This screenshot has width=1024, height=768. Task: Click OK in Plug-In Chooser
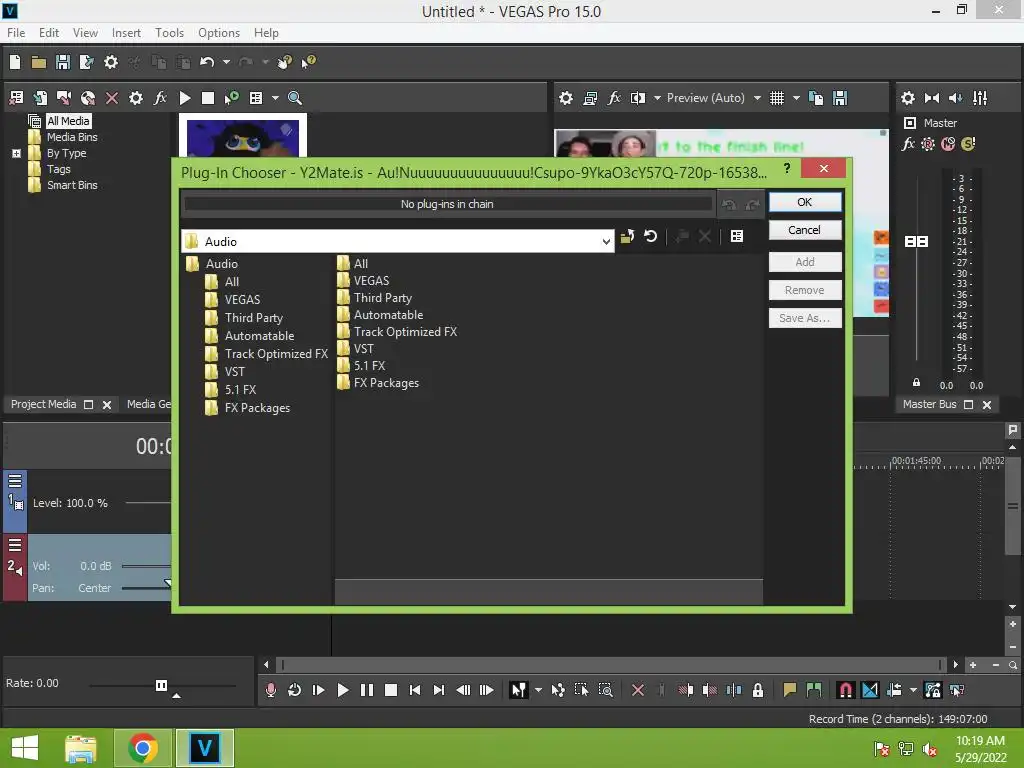point(805,202)
